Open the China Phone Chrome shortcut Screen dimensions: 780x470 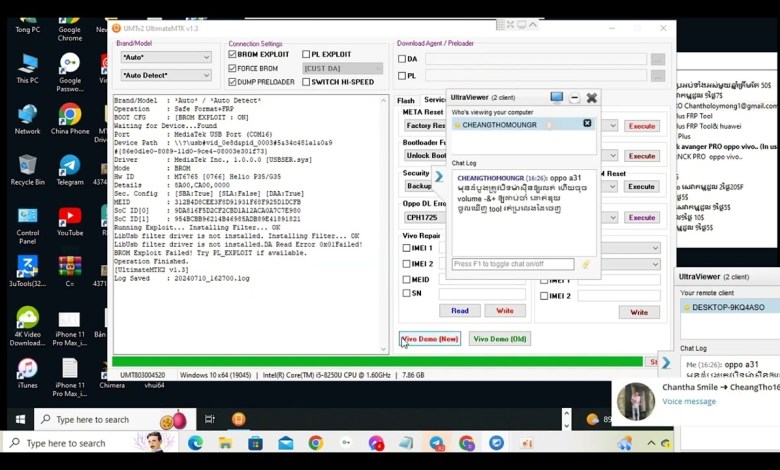[69, 116]
